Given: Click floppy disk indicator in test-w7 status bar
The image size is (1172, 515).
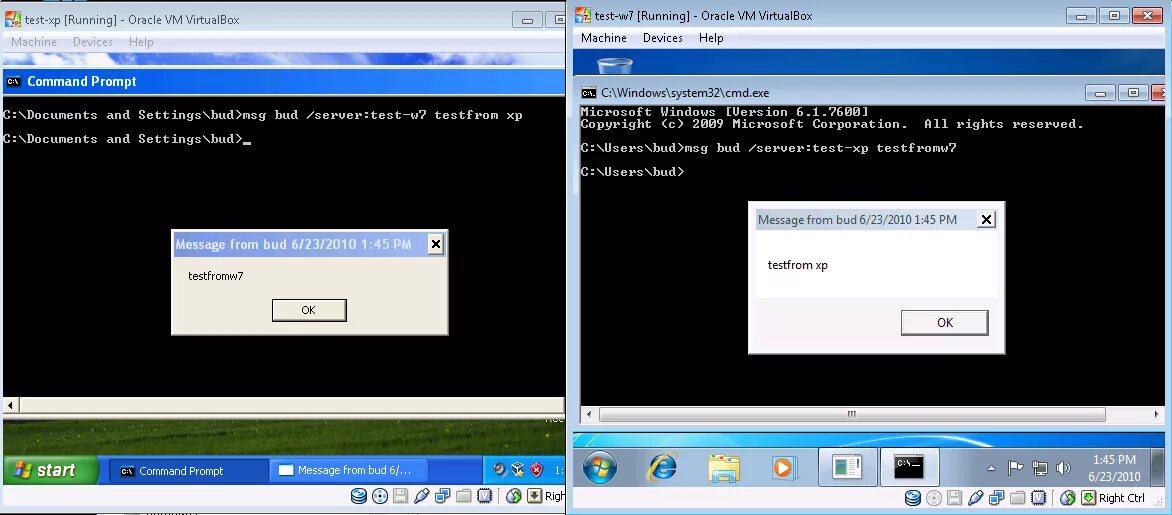Looking at the screenshot, I should pos(954,498).
